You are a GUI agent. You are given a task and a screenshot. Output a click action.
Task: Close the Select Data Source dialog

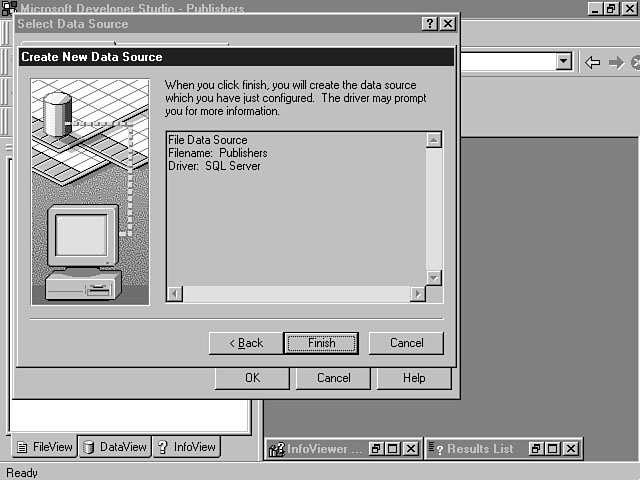pyautogui.click(x=447, y=23)
